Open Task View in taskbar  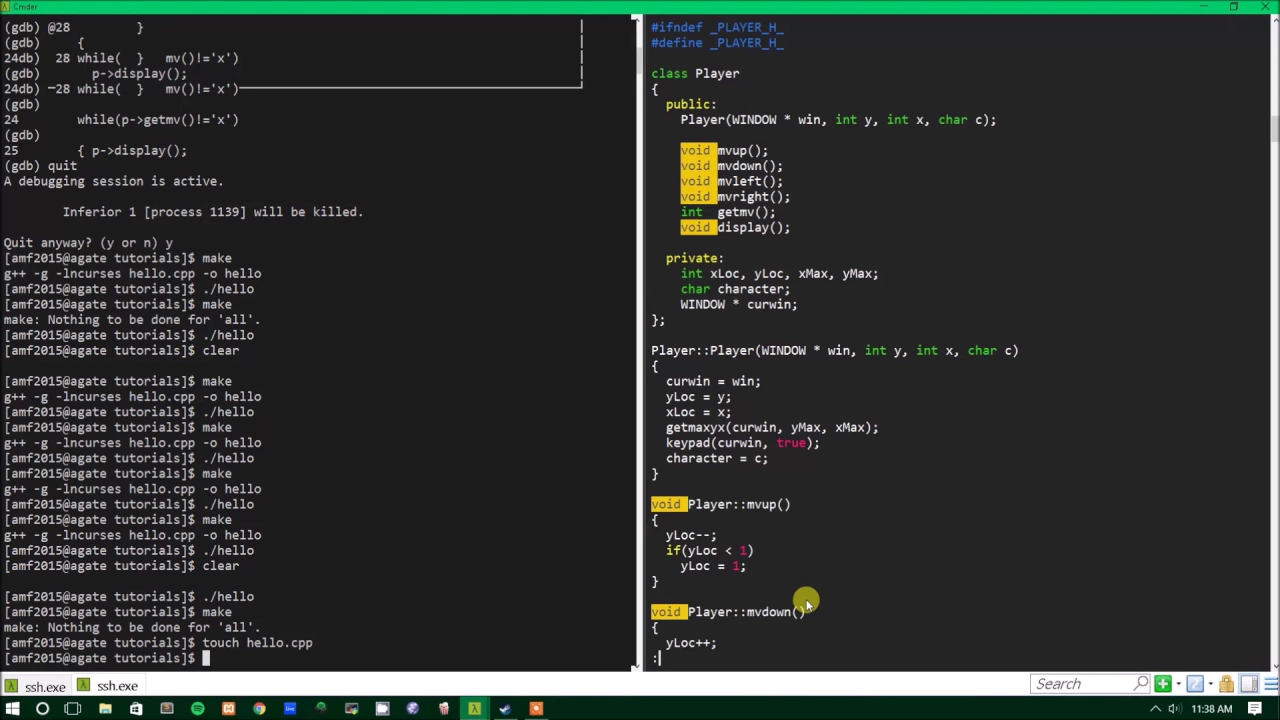[73, 709]
